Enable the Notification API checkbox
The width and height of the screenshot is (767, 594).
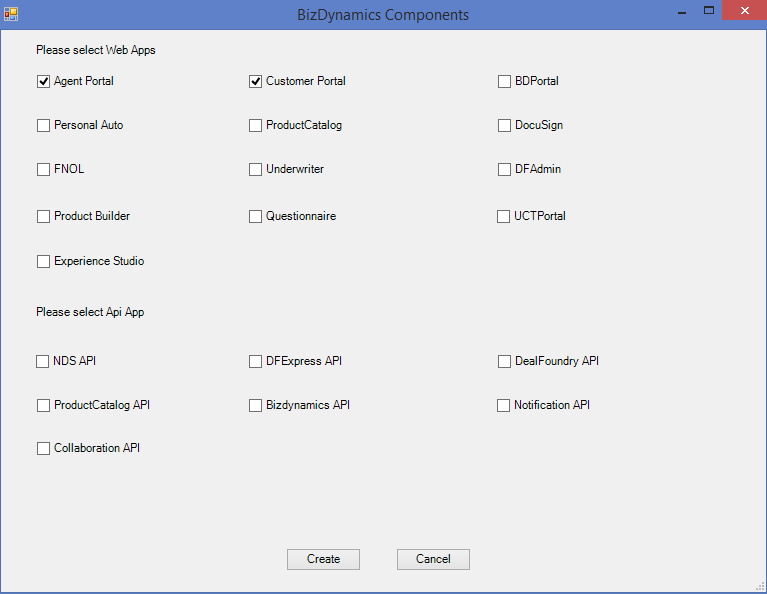point(503,405)
